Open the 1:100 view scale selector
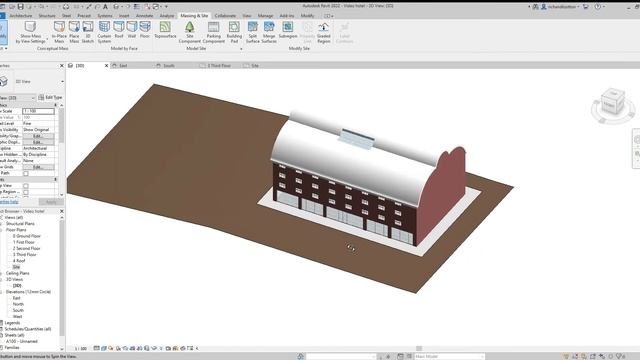The image size is (640, 360). coord(81,349)
